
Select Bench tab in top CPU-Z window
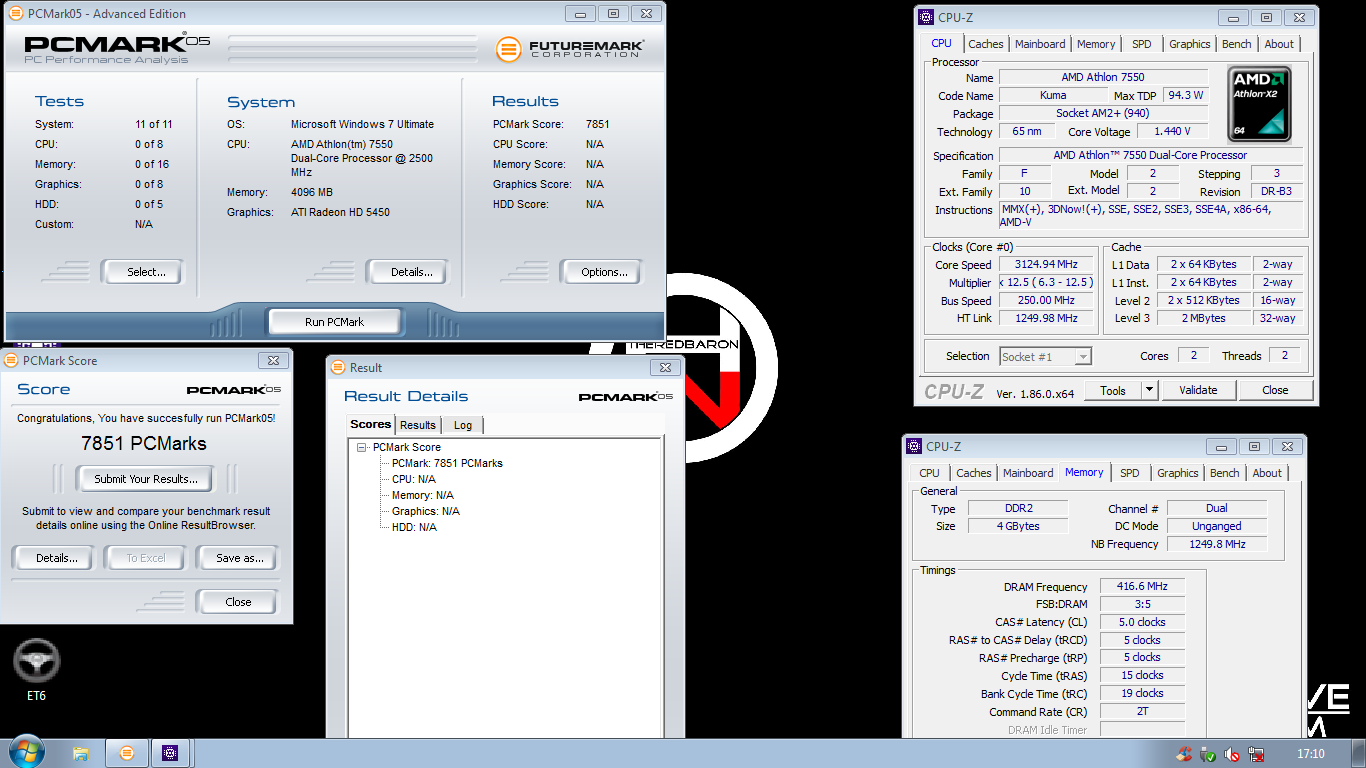pyautogui.click(x=1237, y=44)
